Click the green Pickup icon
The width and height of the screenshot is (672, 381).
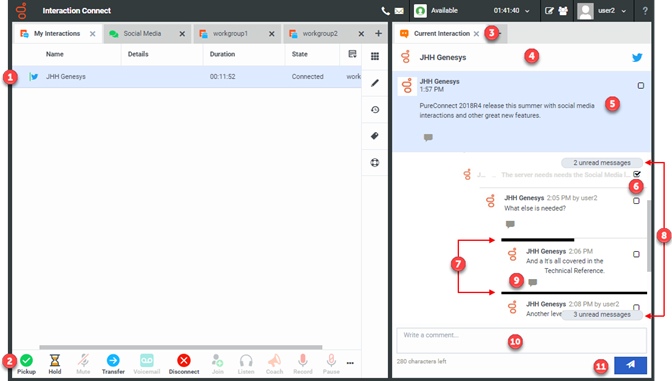click(26, 360)
